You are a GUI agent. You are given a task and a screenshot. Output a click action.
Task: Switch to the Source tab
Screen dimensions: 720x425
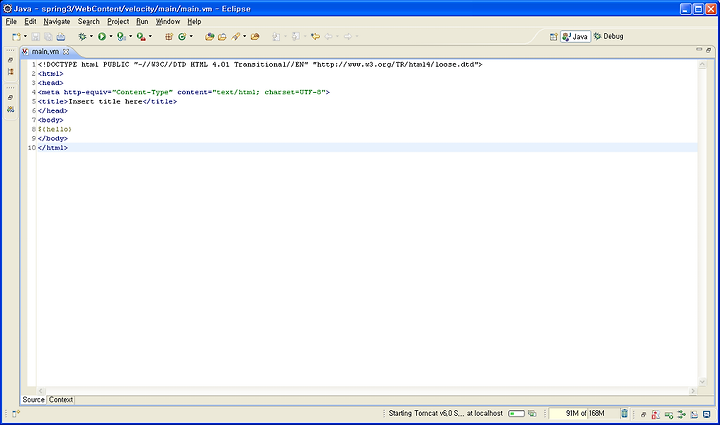tap(34, 400)
